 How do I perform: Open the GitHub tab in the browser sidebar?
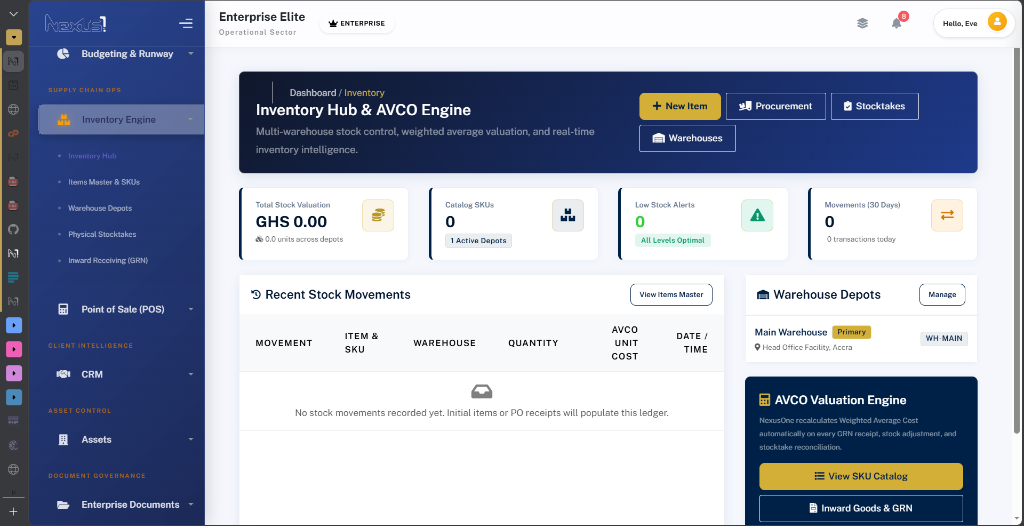[13, 229]
